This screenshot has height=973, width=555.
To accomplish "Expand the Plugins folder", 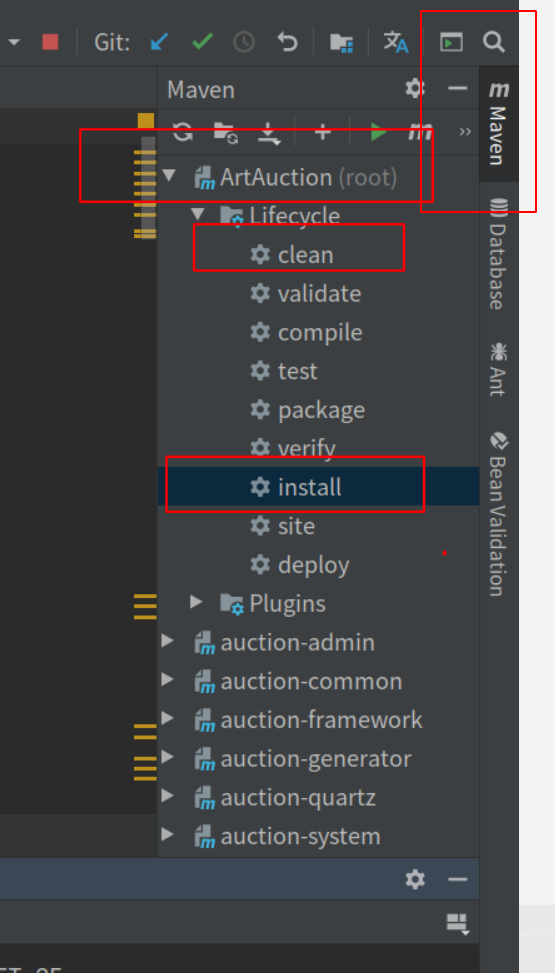I will 196,602.
